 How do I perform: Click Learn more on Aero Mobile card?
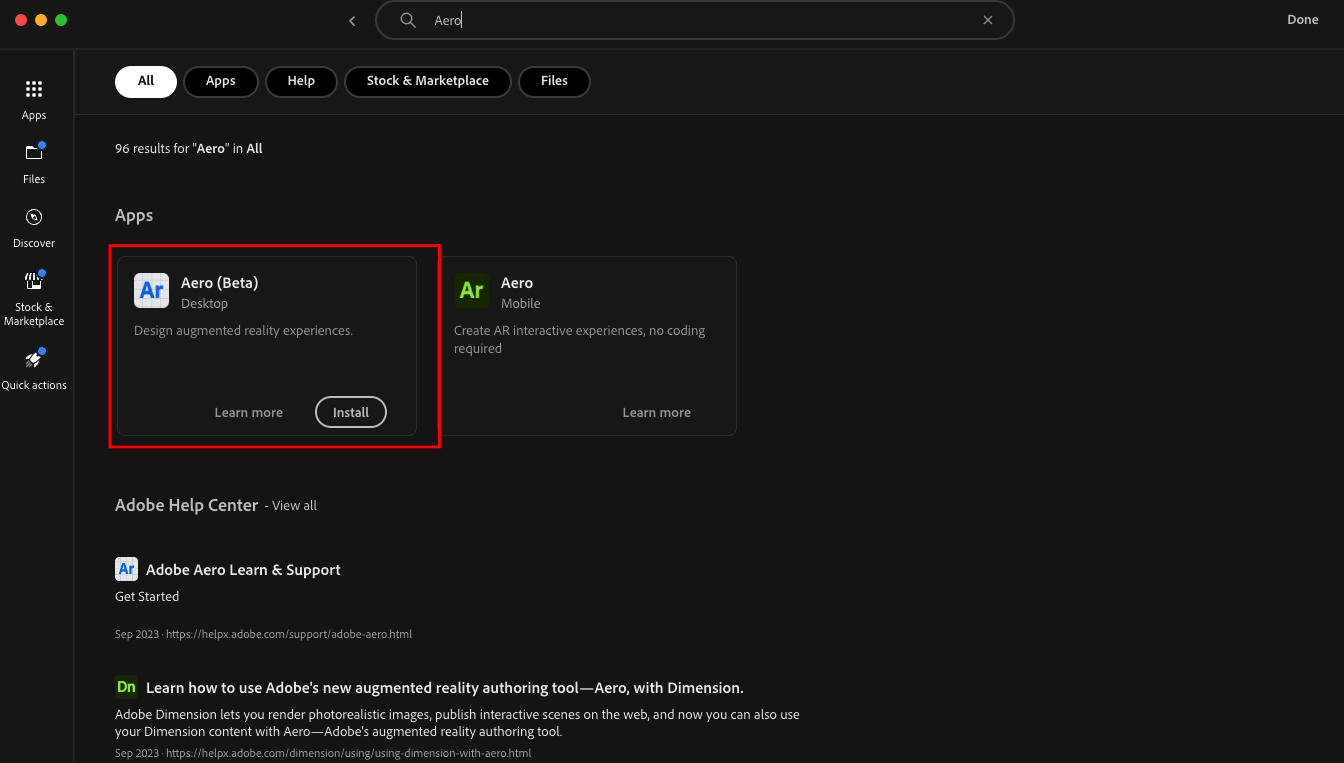tap(656, 413)
